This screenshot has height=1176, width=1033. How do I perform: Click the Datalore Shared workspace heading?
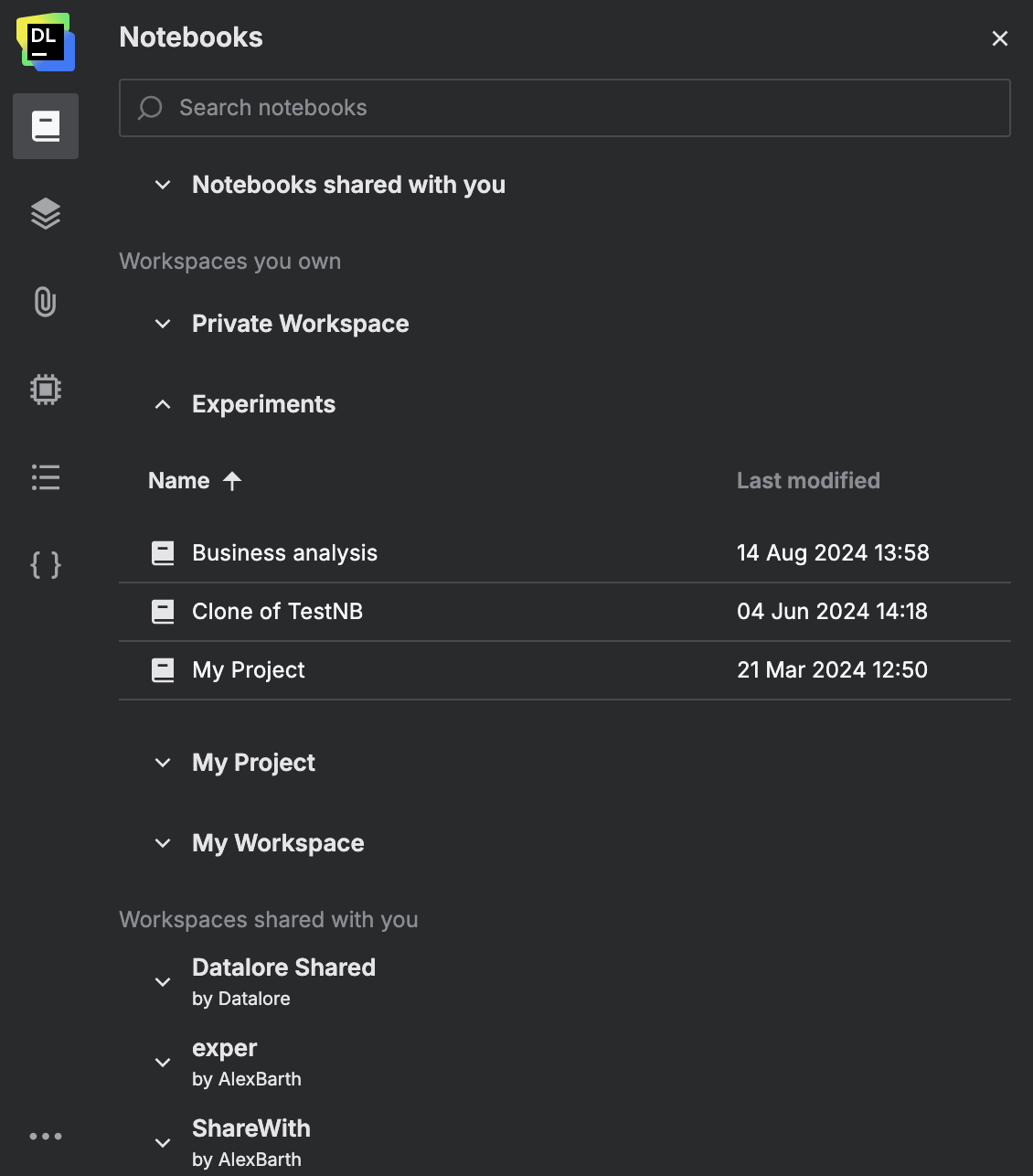point(283,968)
